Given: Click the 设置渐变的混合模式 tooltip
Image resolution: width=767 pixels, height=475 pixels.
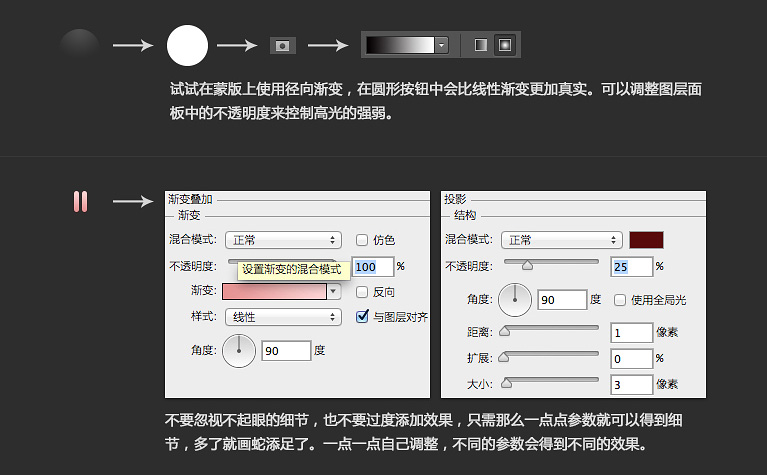Looking at the screenshot, I should click(x=293, y=270).
